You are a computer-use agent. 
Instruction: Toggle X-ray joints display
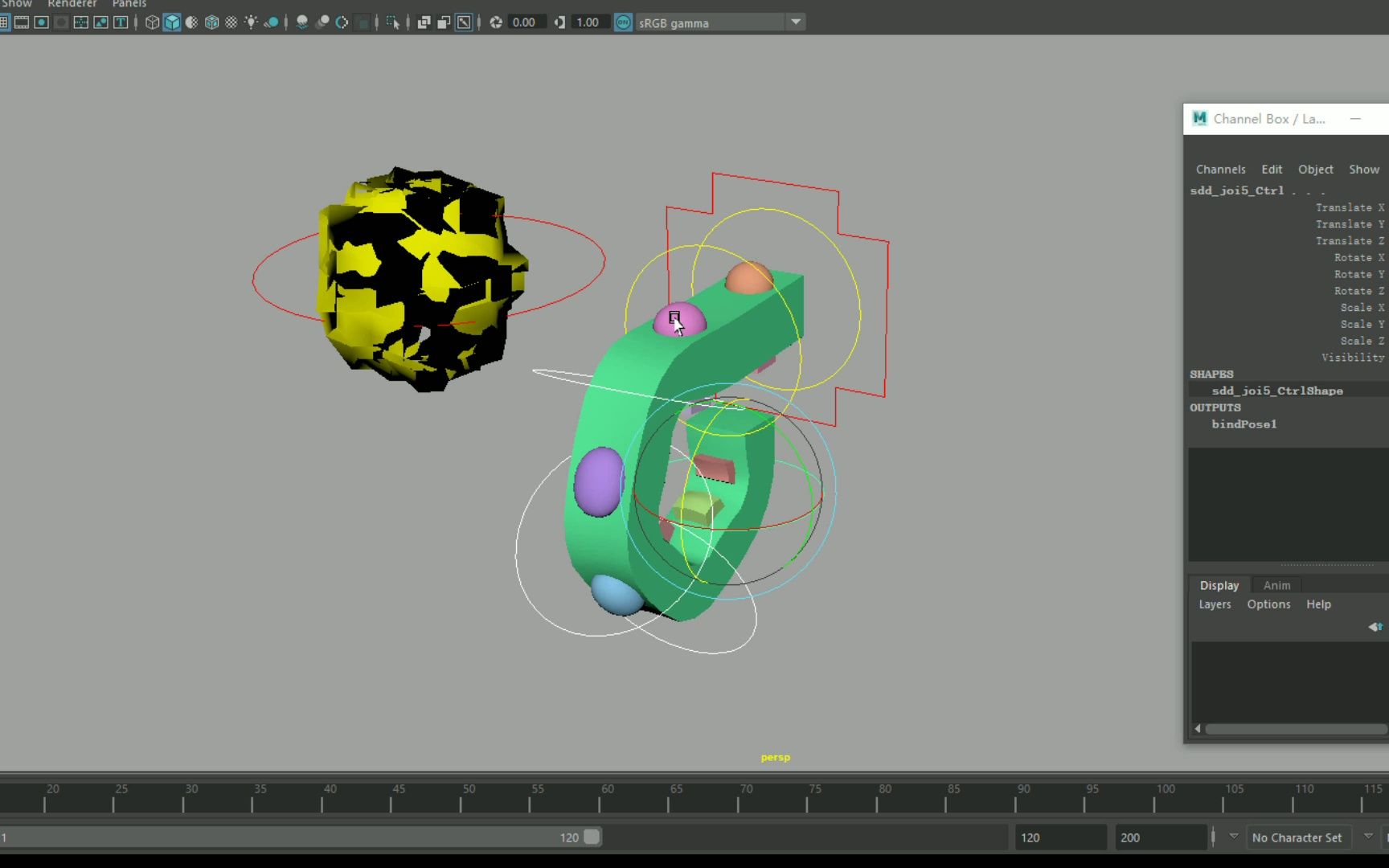point(464,23)
